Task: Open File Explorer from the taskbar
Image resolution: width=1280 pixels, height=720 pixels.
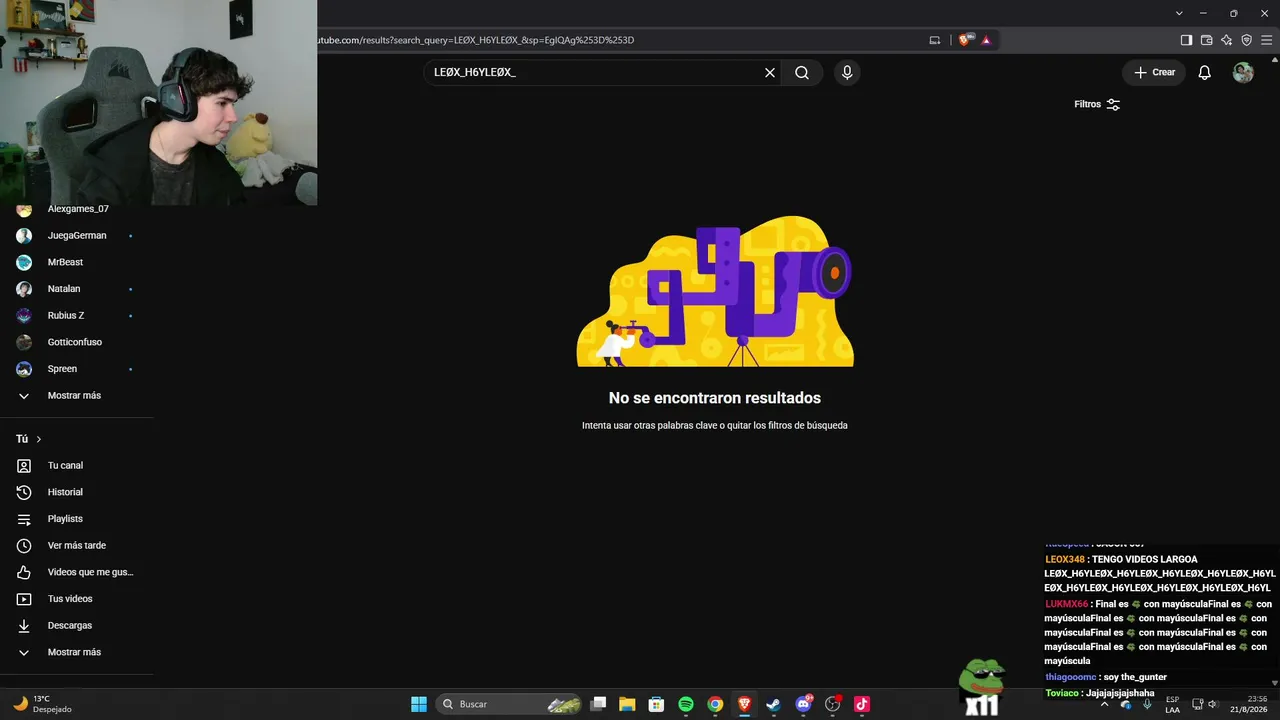Action: tap(627, 704)
